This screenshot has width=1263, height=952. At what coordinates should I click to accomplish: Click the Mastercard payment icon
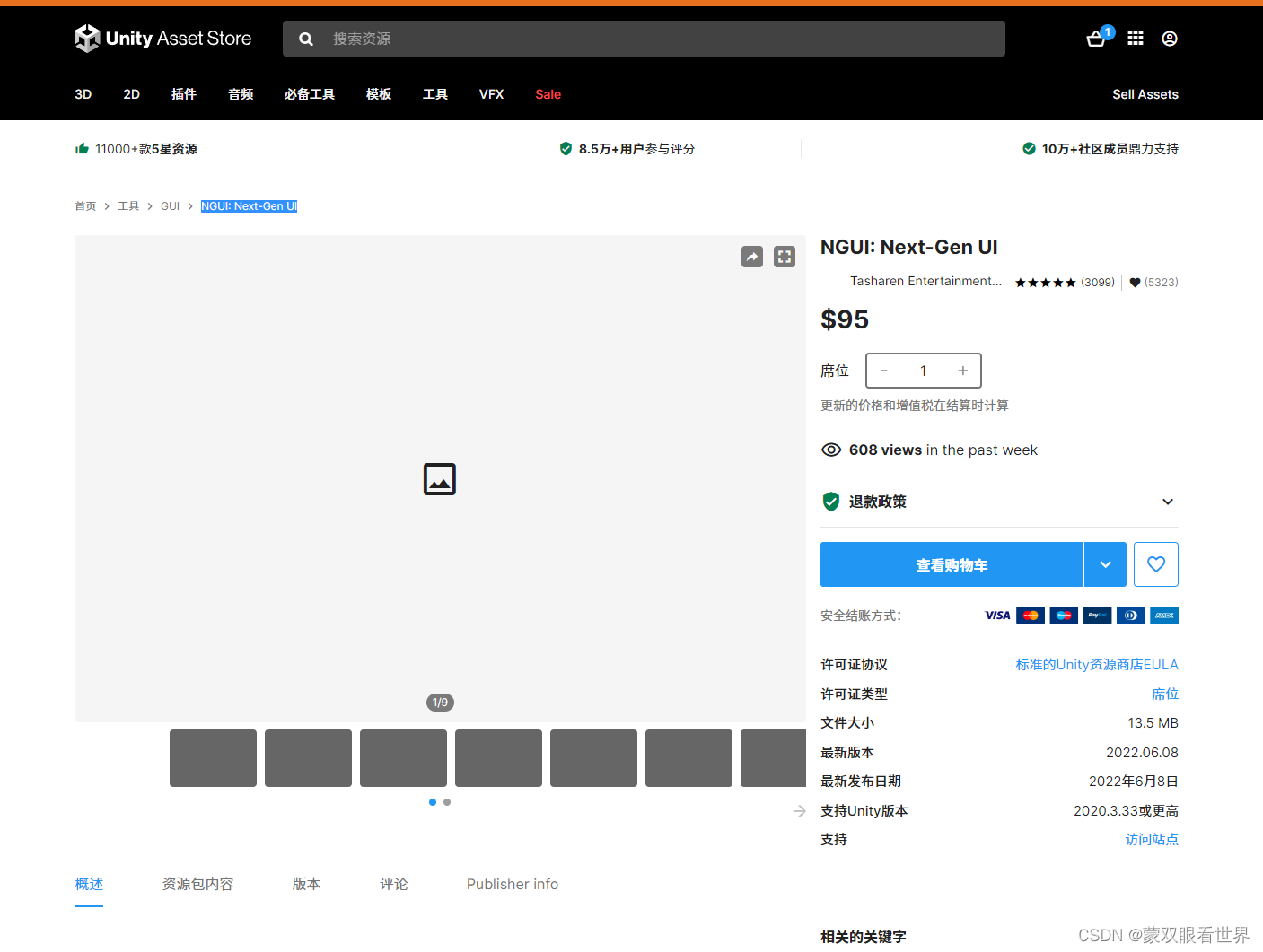coord(1031,616)
